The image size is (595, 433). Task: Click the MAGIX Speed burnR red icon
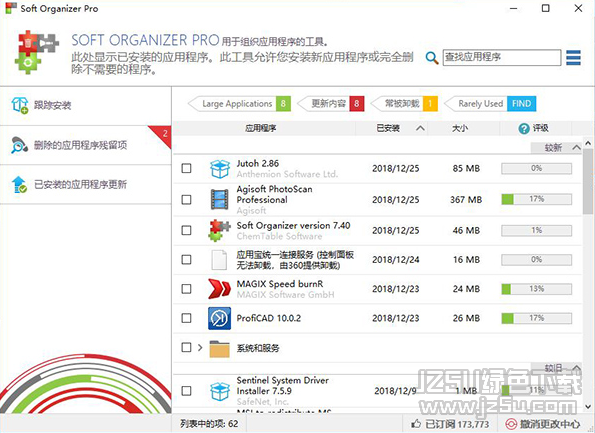coord(219,289)
